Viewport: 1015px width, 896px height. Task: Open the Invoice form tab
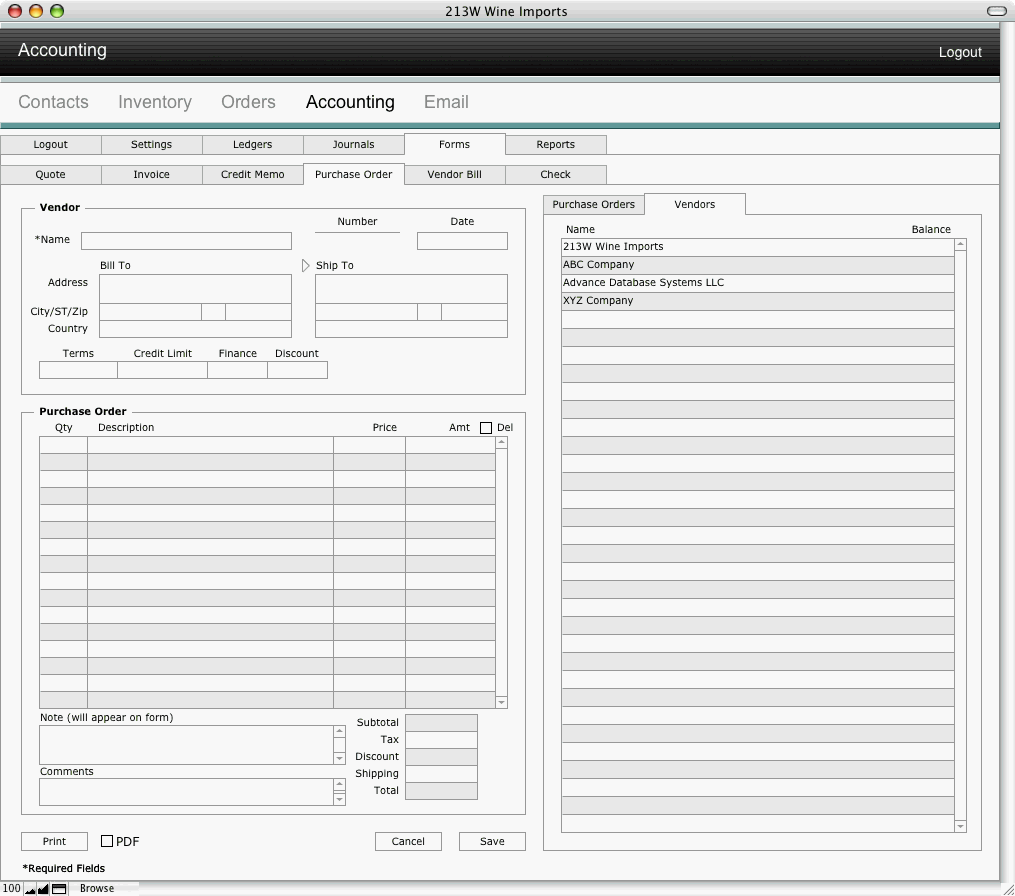click(x=151, y=174)
